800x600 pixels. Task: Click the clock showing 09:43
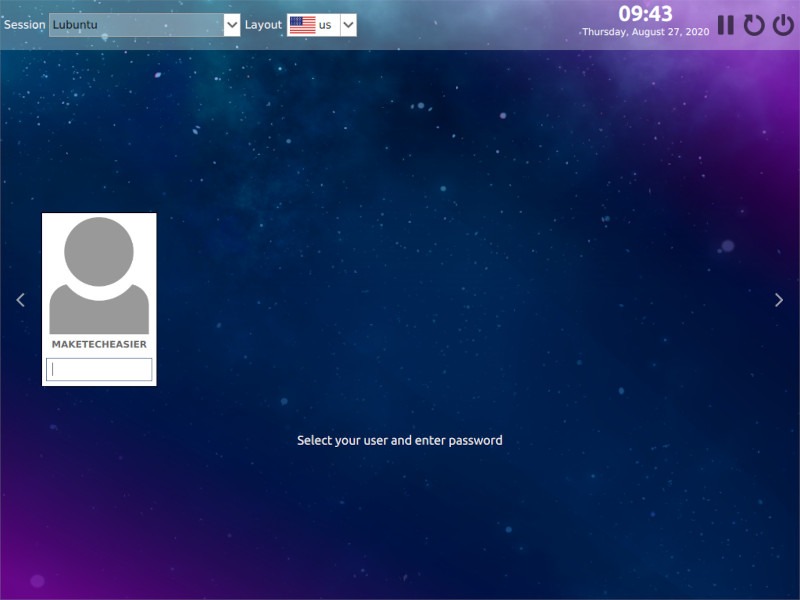tap(644, 14)
